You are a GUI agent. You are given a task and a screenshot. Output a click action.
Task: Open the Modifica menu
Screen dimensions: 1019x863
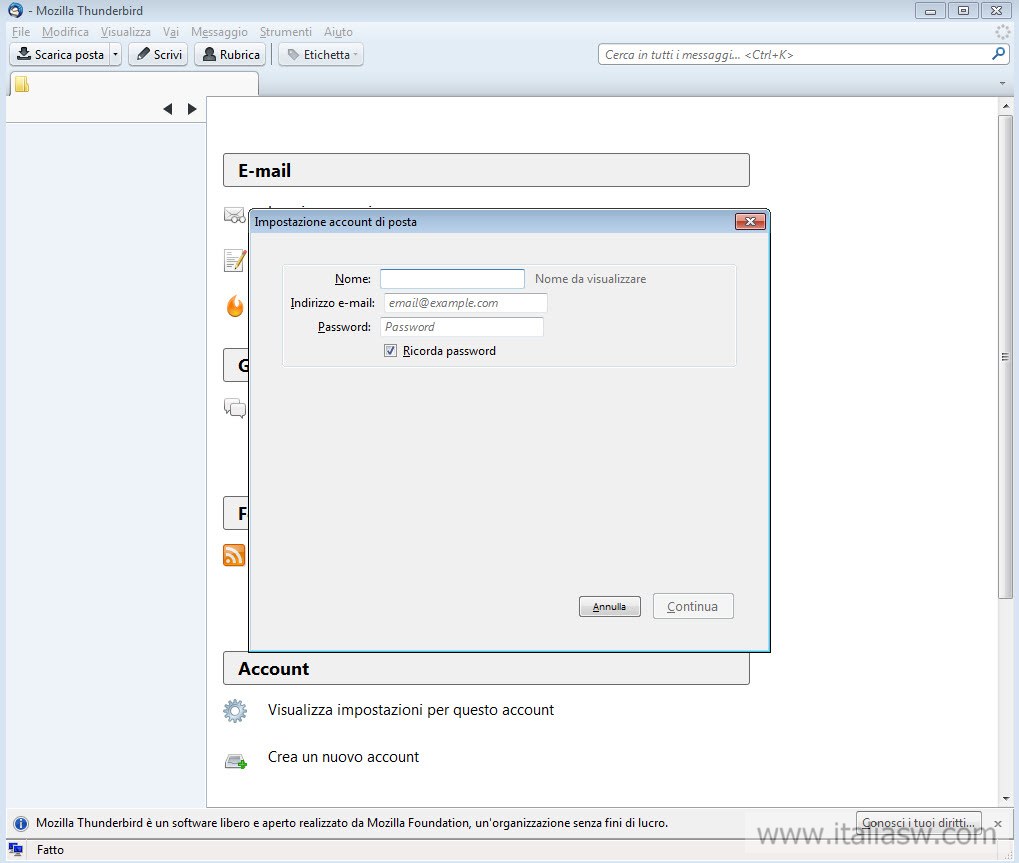[65, 32]
